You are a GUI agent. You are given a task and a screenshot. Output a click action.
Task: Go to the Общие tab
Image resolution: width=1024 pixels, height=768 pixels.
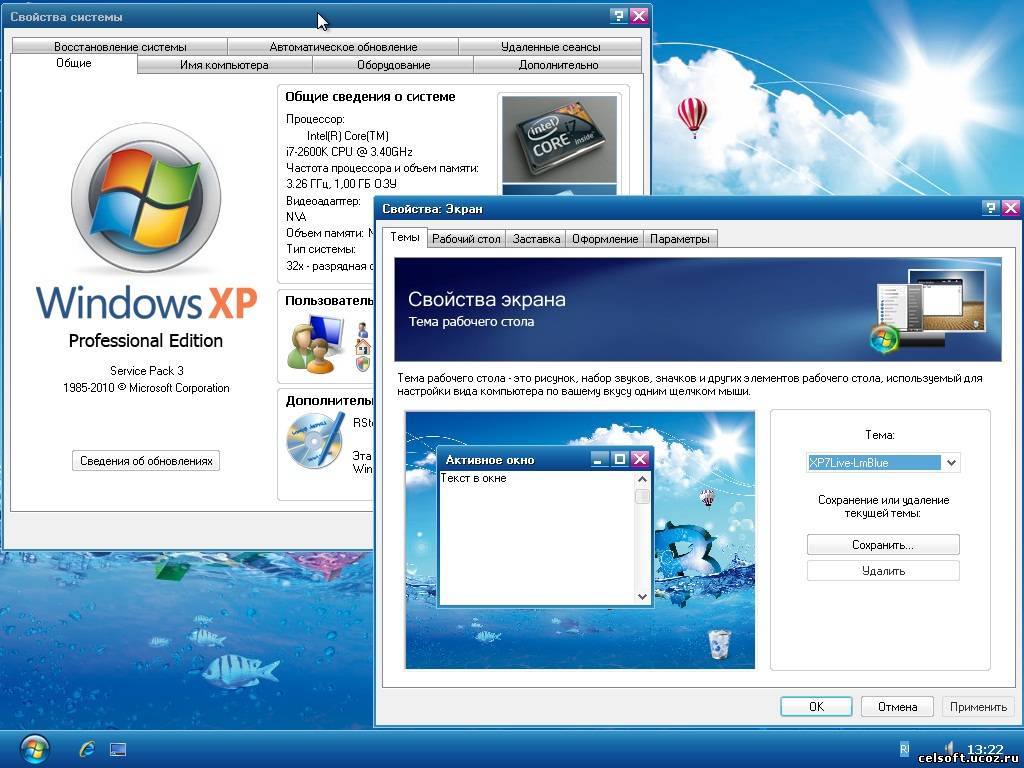pyautogui.click(x=74, y=63)
